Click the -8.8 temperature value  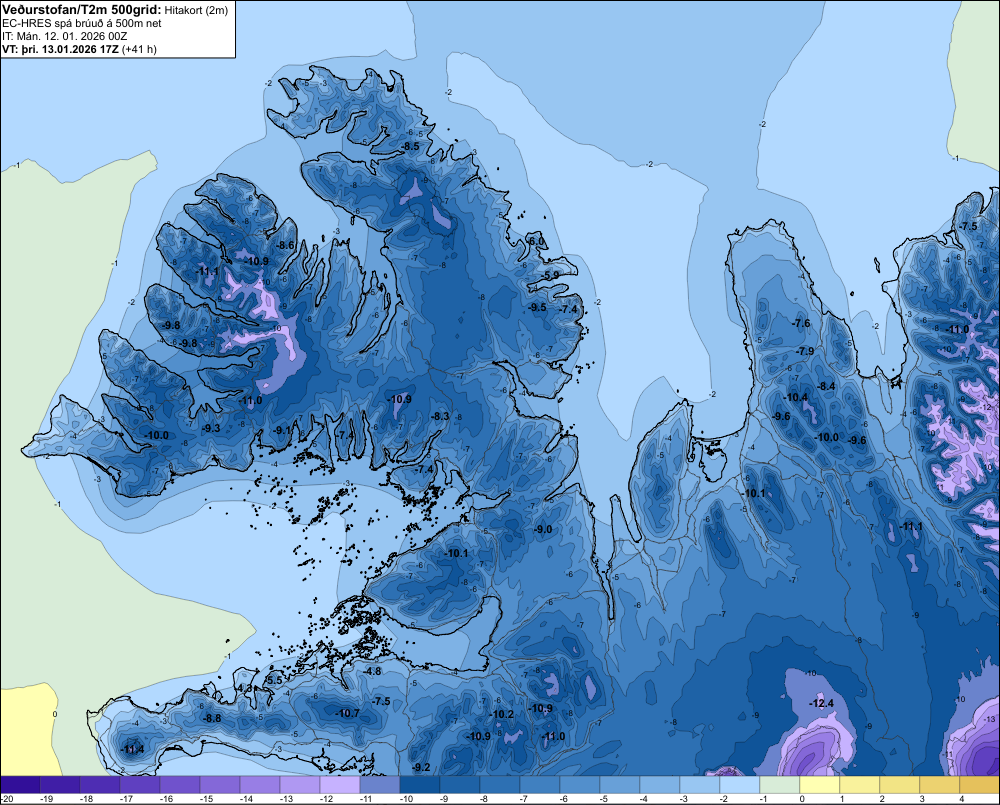212,718
